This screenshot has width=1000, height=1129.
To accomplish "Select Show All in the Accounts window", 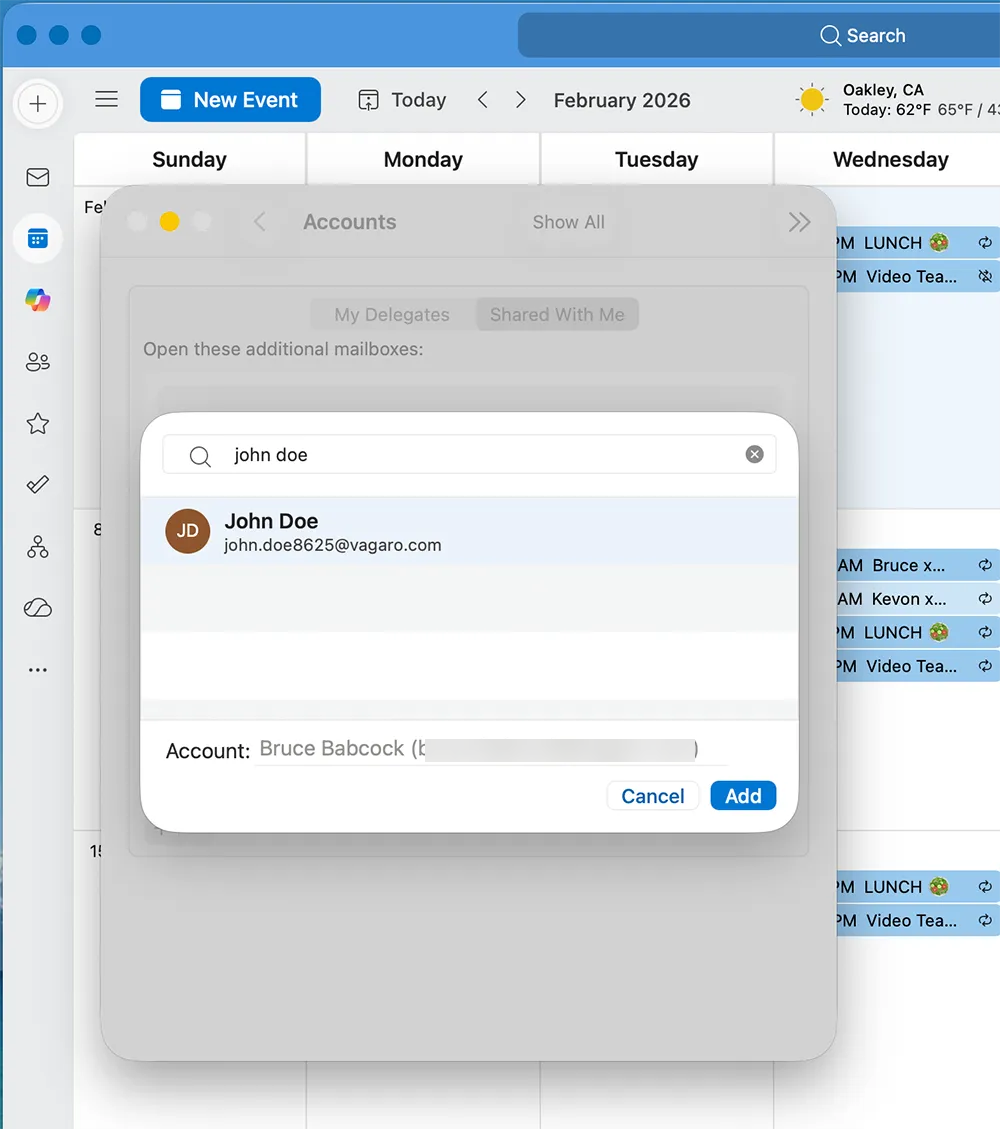I will pyautogui.click(x=568, y=222).
